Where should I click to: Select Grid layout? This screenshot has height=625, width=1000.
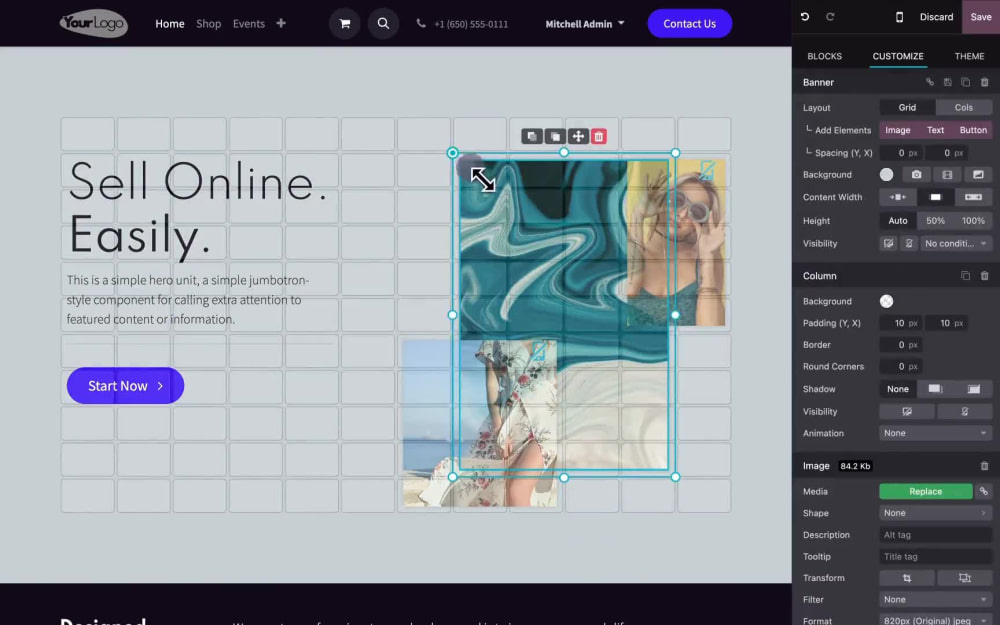tap(907, 108)
